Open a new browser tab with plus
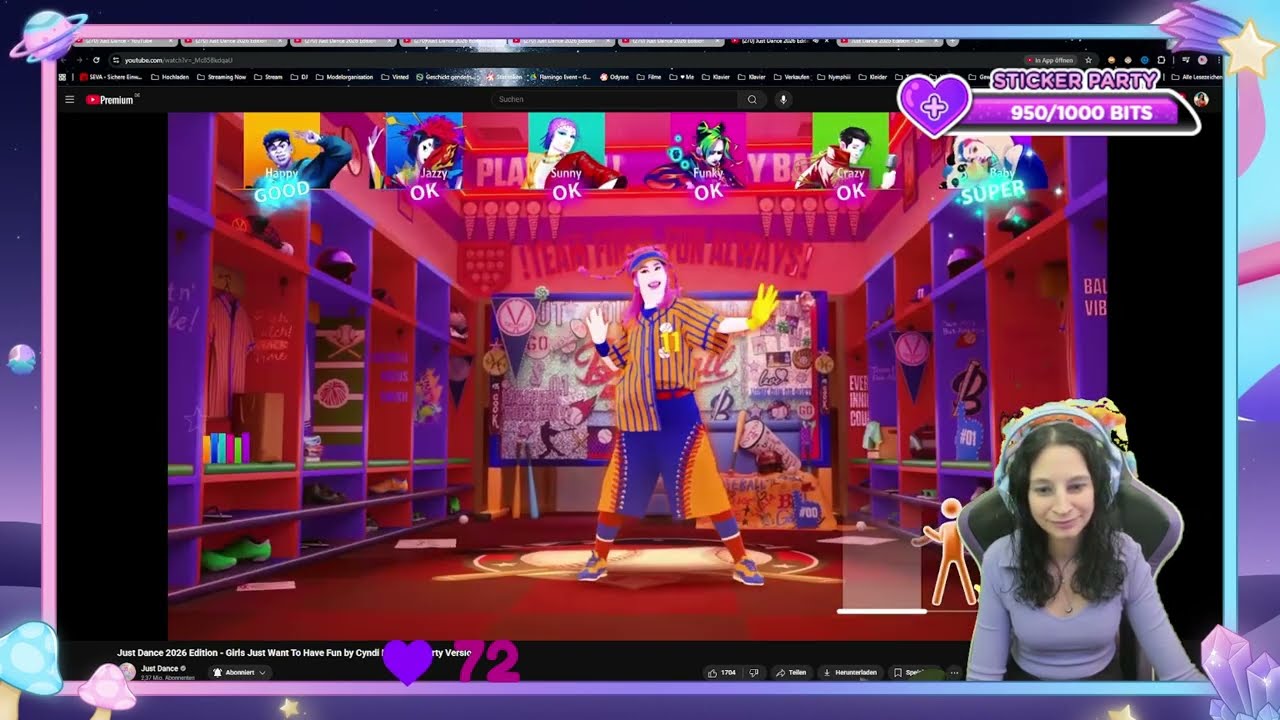 click(x=952, y=41)
